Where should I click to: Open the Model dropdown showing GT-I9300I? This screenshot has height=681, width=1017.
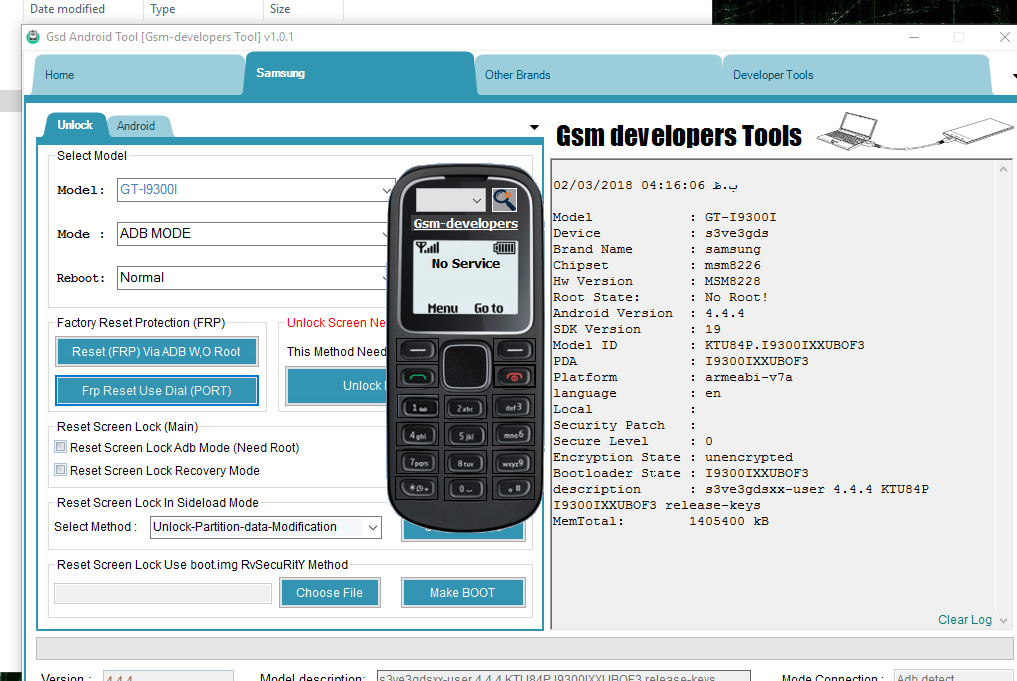click(256, 190)
